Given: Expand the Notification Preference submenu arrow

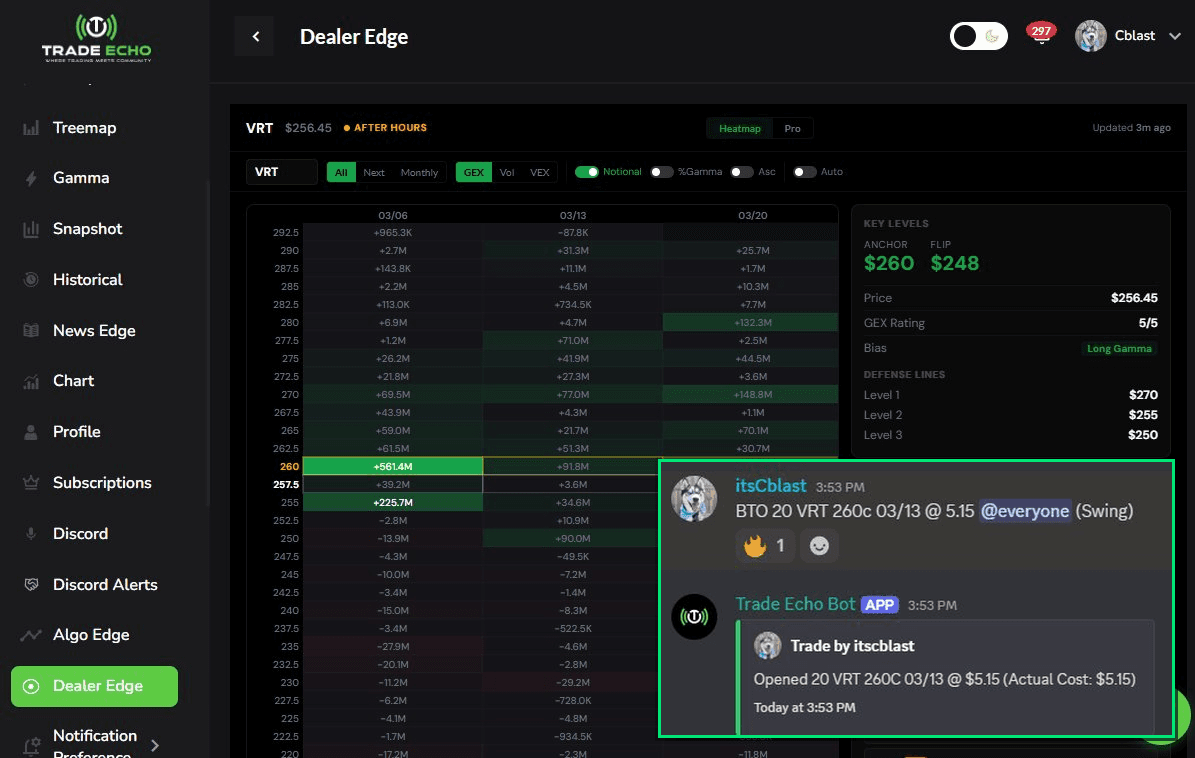Looking at the screenshot, I should coord(155,746).
